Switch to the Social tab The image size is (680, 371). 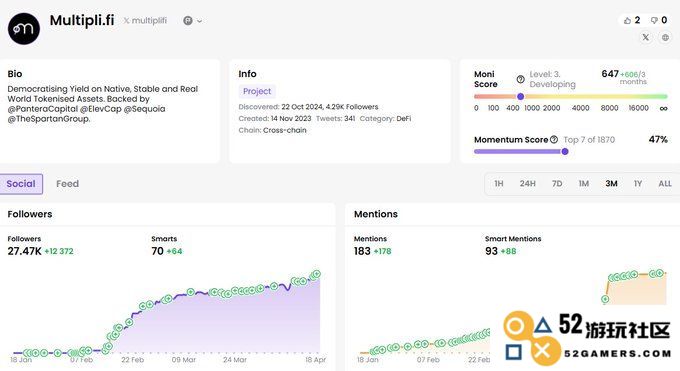click(21, 184)
